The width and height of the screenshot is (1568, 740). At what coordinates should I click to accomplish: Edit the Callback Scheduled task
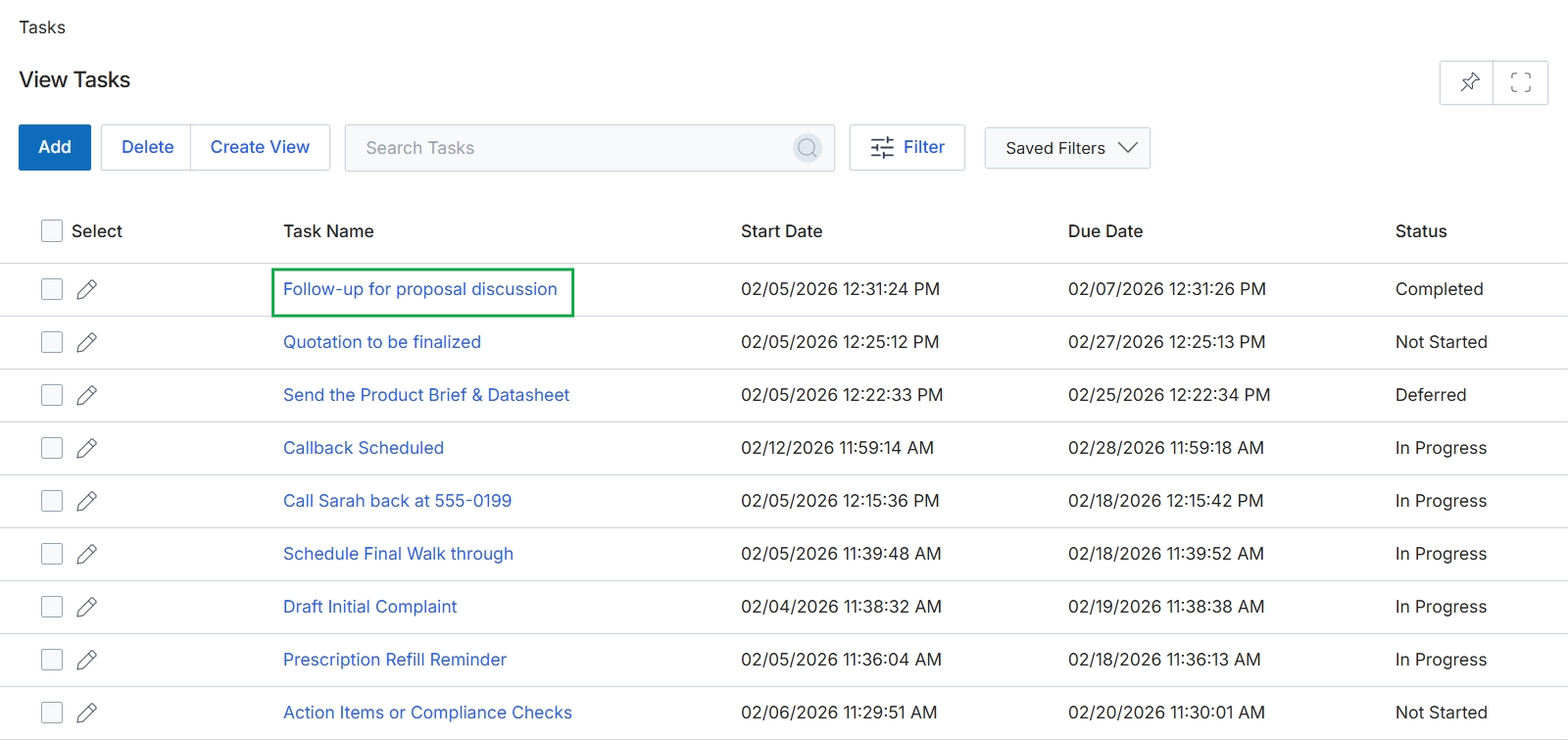[x=86, y=448]
